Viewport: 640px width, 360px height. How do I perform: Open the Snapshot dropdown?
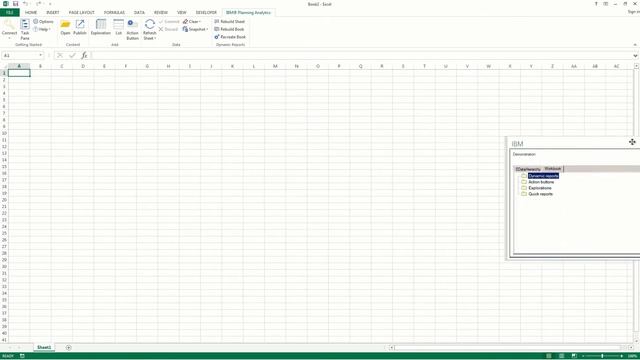196,29
